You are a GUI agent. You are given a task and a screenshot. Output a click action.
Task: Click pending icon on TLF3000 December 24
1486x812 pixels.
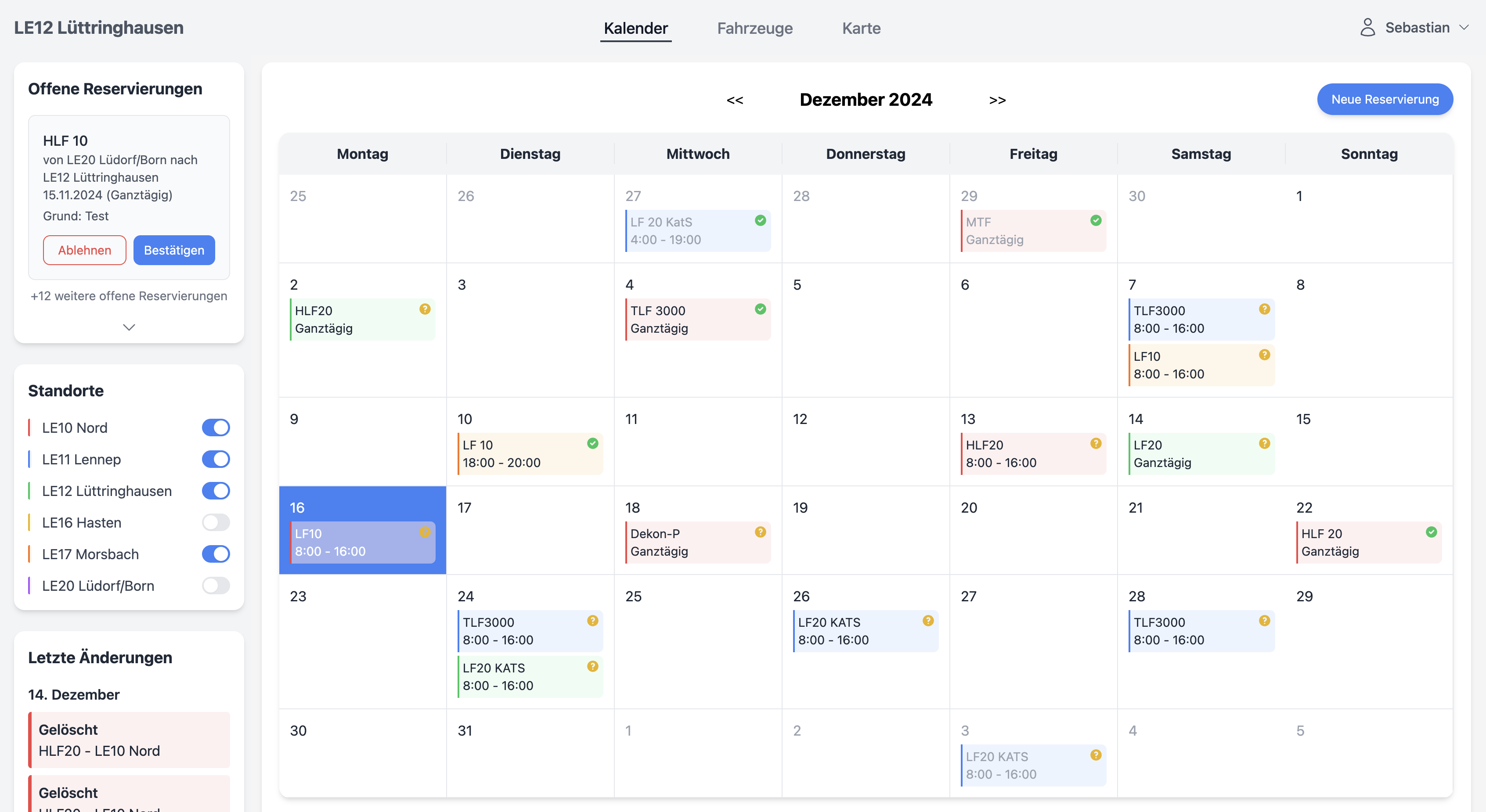[592, 621]
